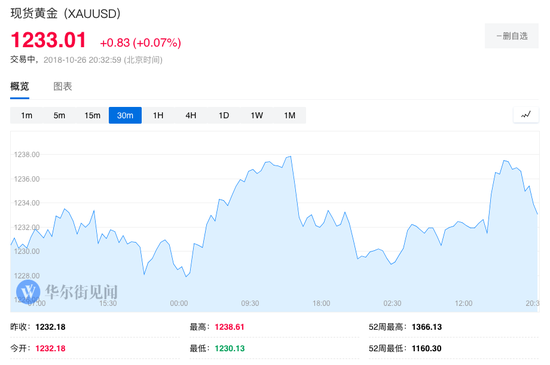Screen dimensions: 550x365
Task: Click the 02:30 time axis label
Action: point(392,303)
